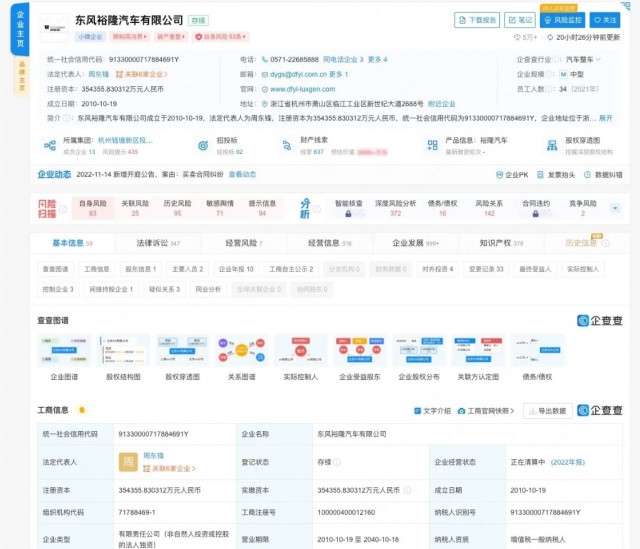The height and width of the screenshot is (549, 640).
Task: Open the locked 合同违约 analysis item
Action: [x=536, y=208]
